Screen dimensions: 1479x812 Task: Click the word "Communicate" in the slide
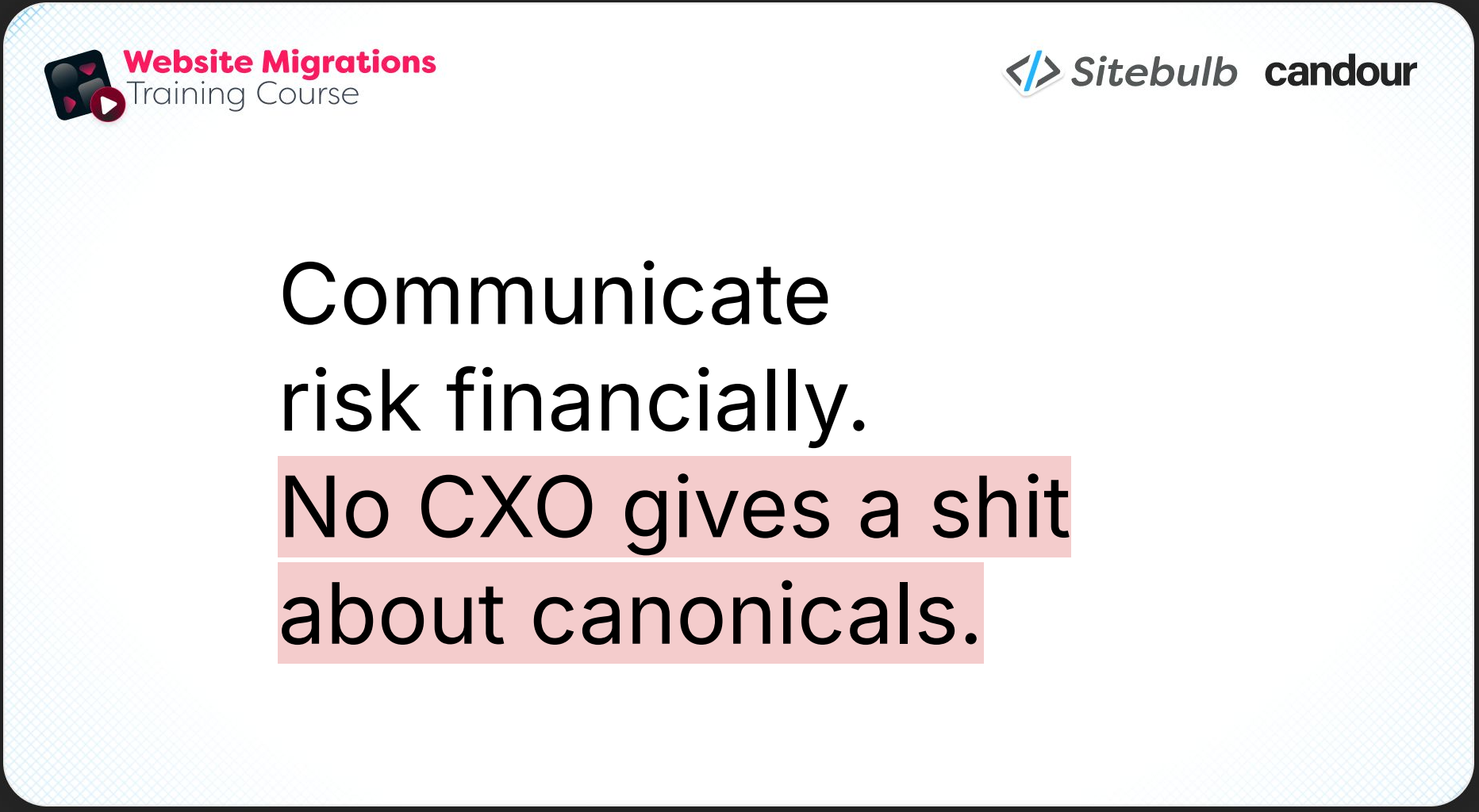555,295
